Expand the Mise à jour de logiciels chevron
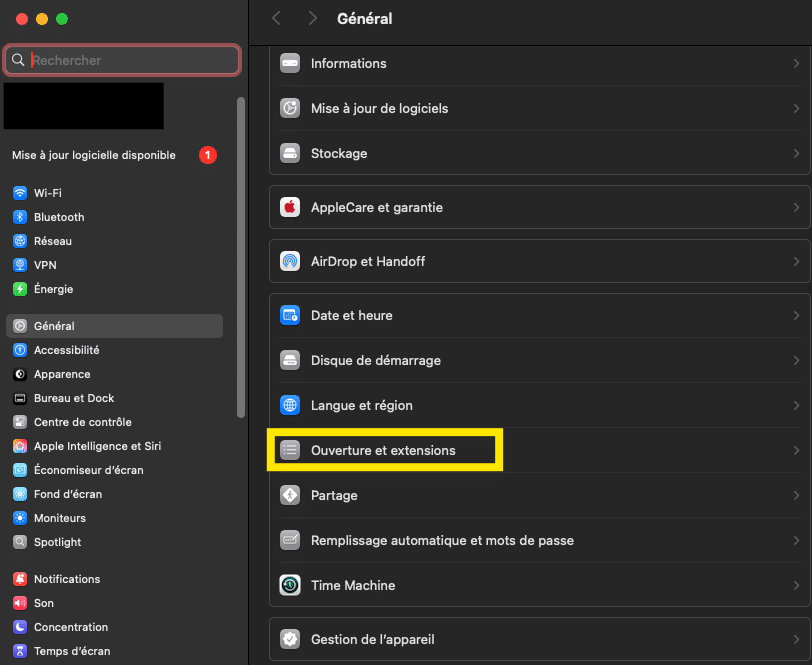The height and width of the screenshot is (665, 812). 796,108
